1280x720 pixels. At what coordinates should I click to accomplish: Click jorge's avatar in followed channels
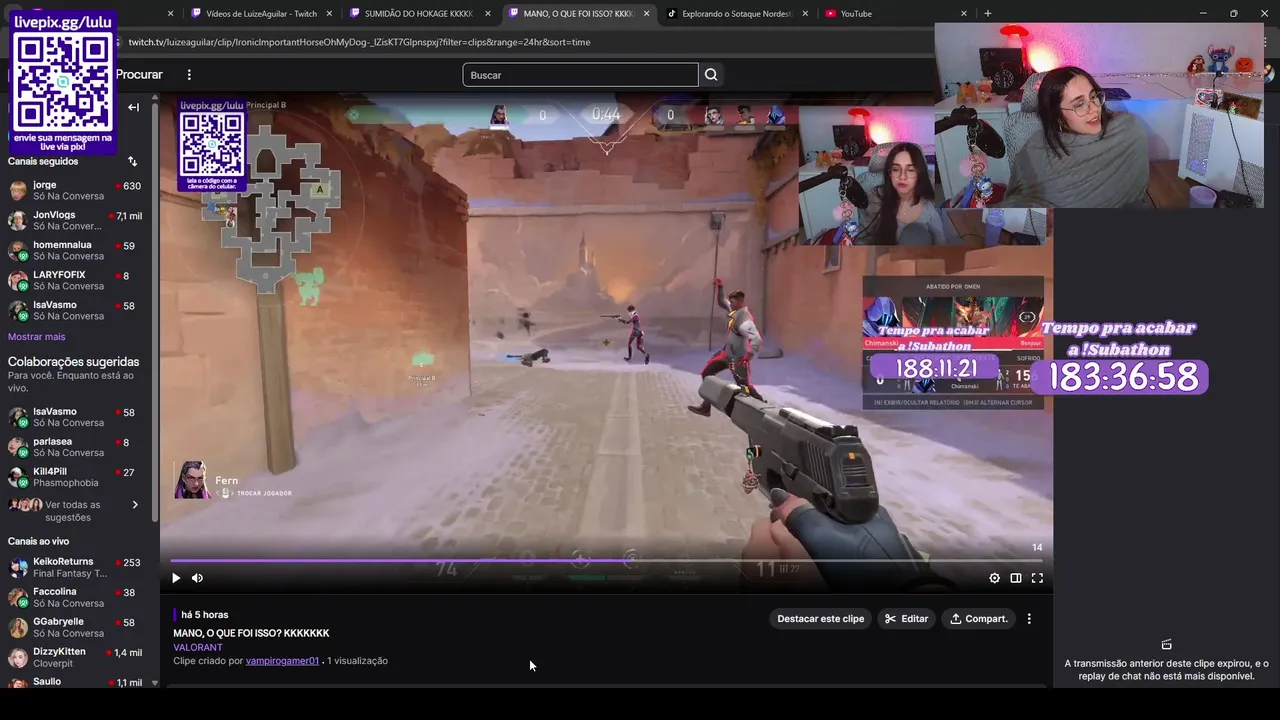point(18,191)
